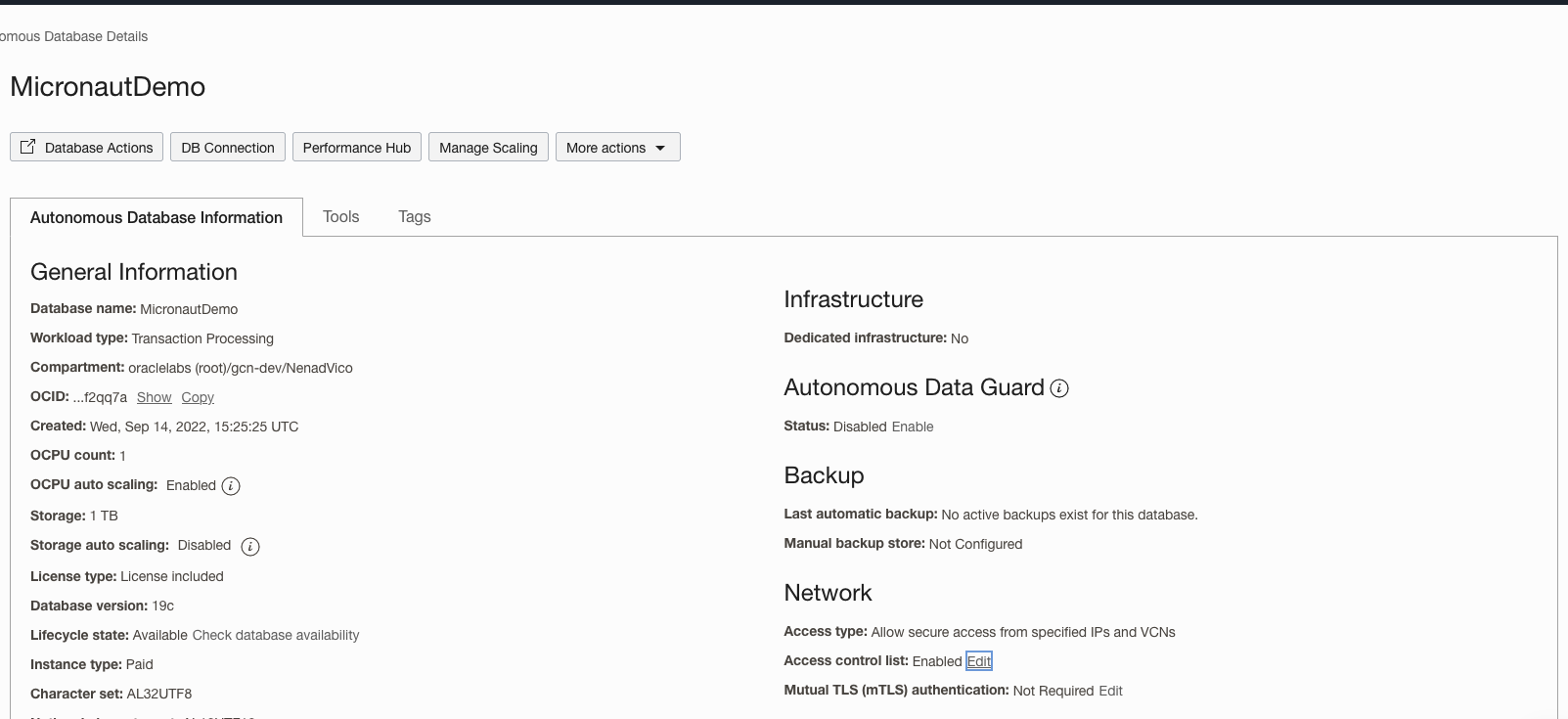This screenshot has height=719, width=1568.
Task: Click Check database availability link
Action: pos(276,635)
